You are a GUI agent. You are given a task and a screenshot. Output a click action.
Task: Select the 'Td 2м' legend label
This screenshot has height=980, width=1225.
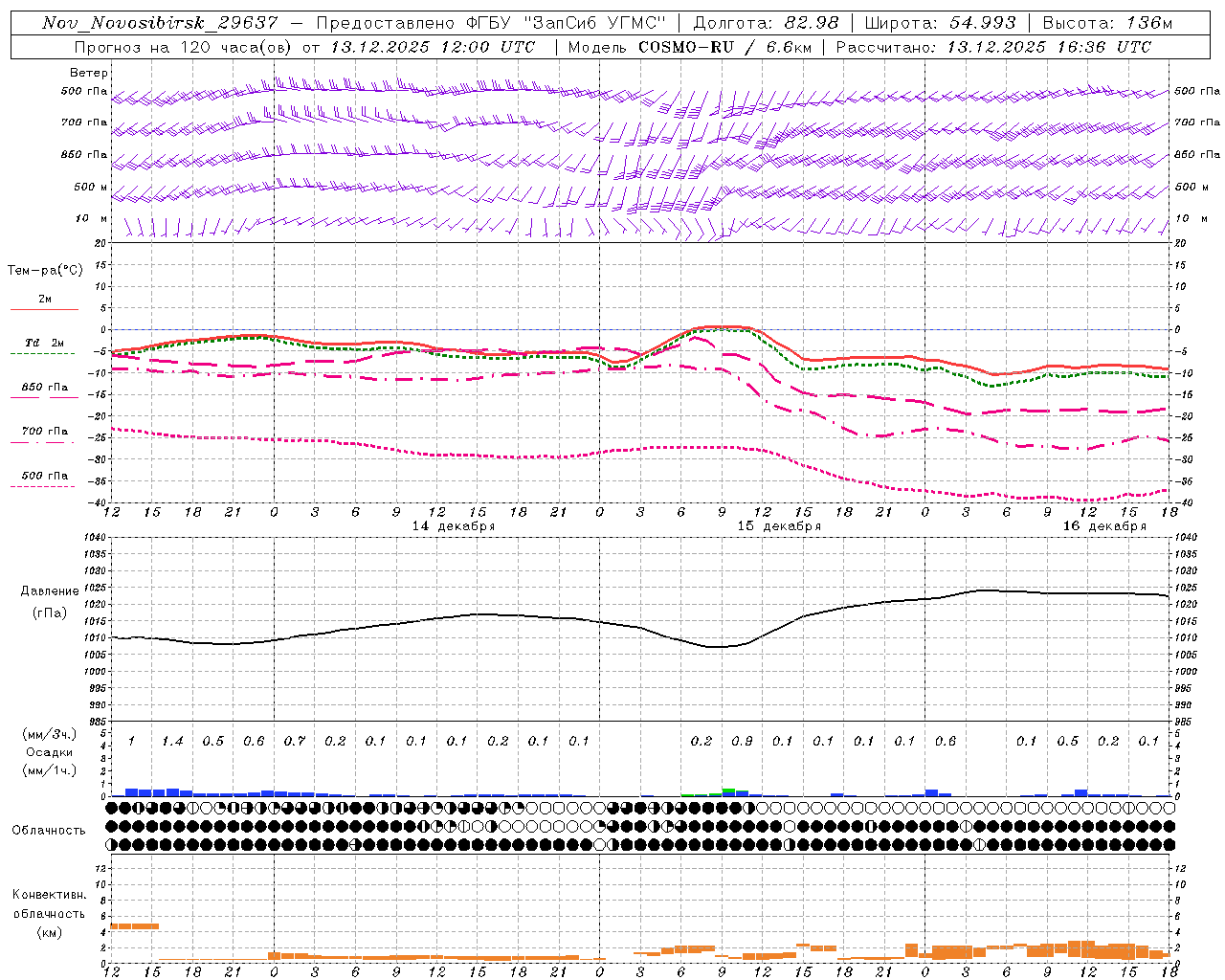tap(45, 343)
